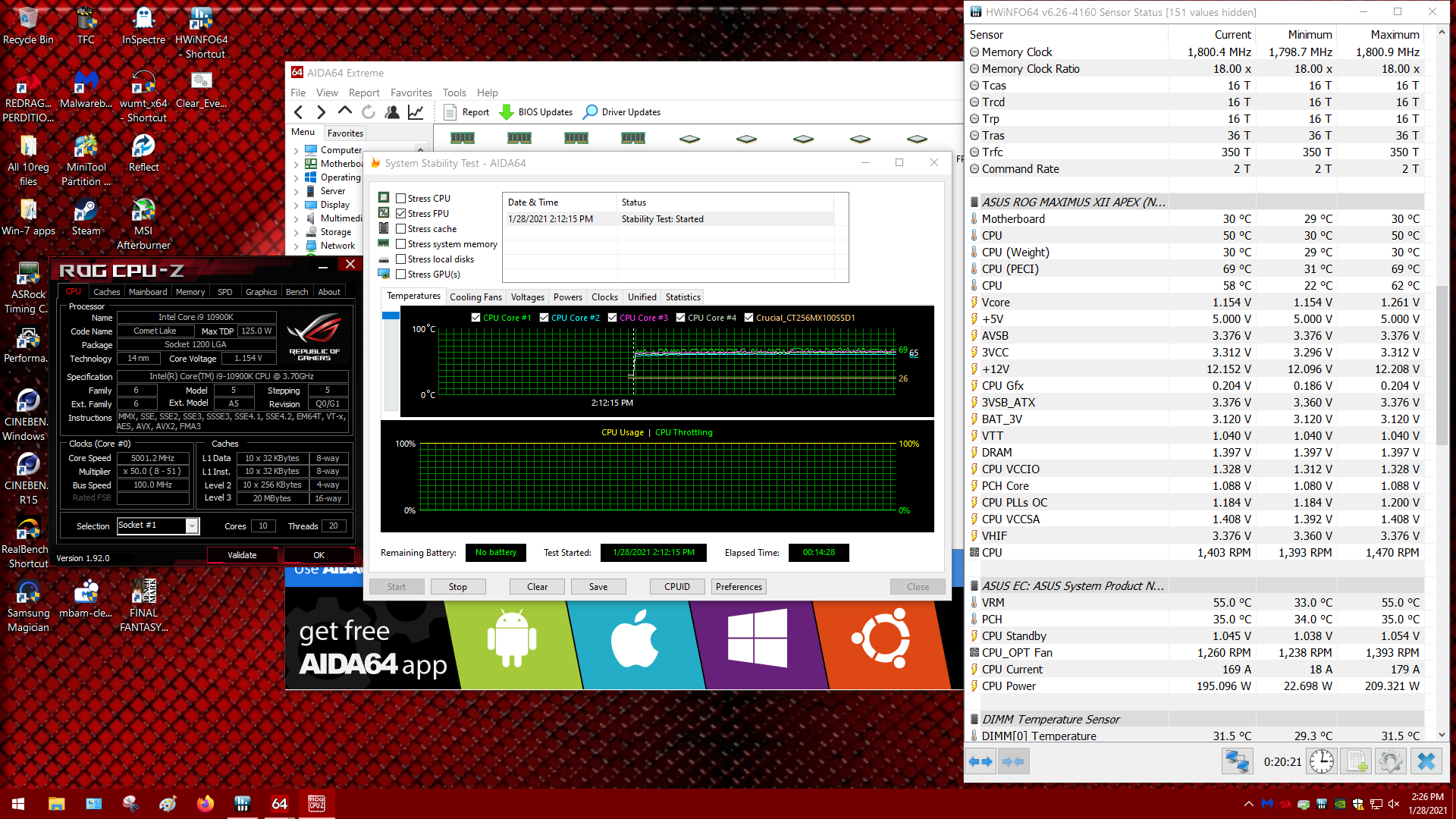Open AIDA64 File menu
Screen dimensions: 1456x819
click(x=298, y=93)
